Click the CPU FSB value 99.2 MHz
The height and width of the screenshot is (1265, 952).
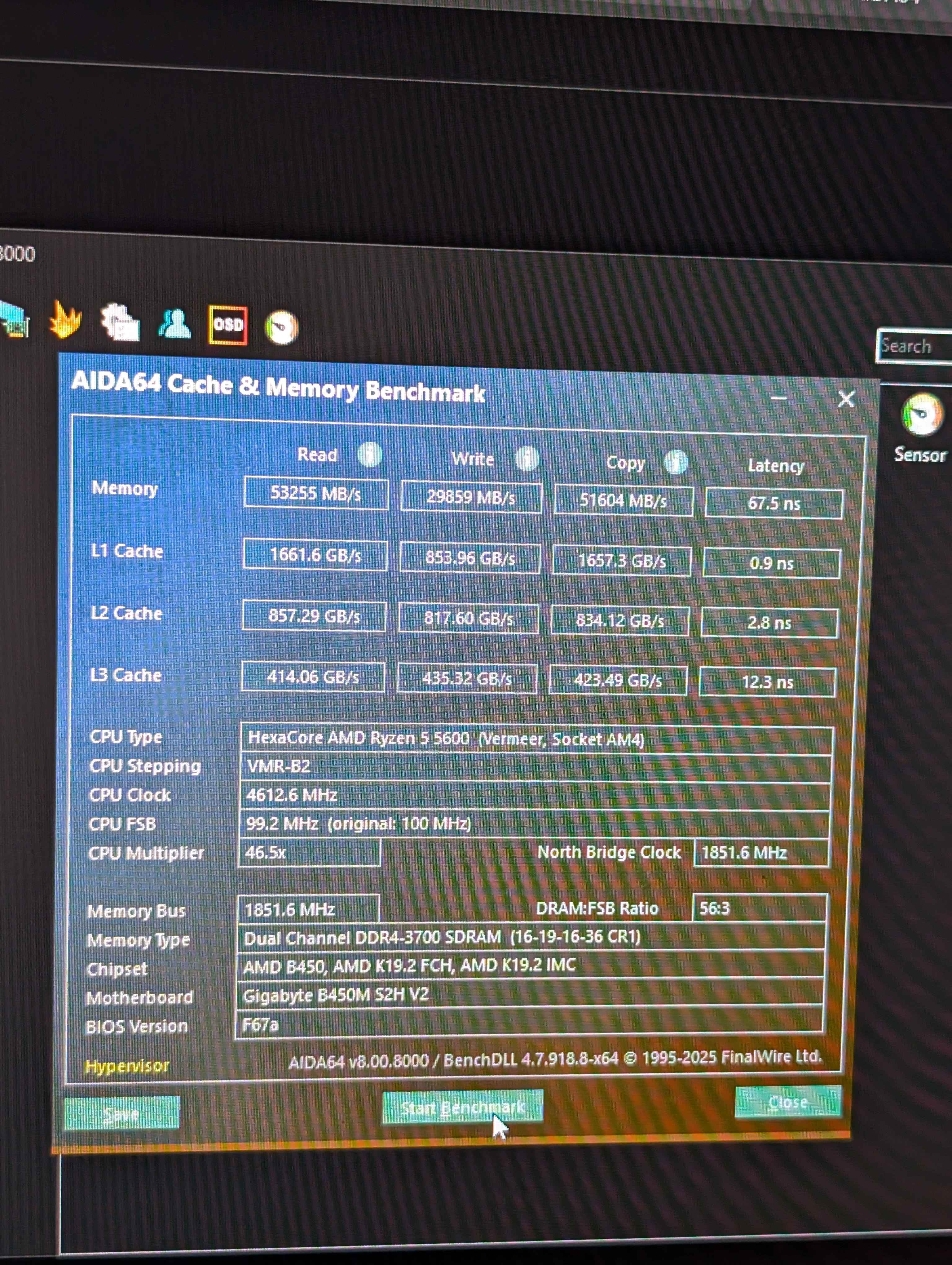tap(534, 824)
